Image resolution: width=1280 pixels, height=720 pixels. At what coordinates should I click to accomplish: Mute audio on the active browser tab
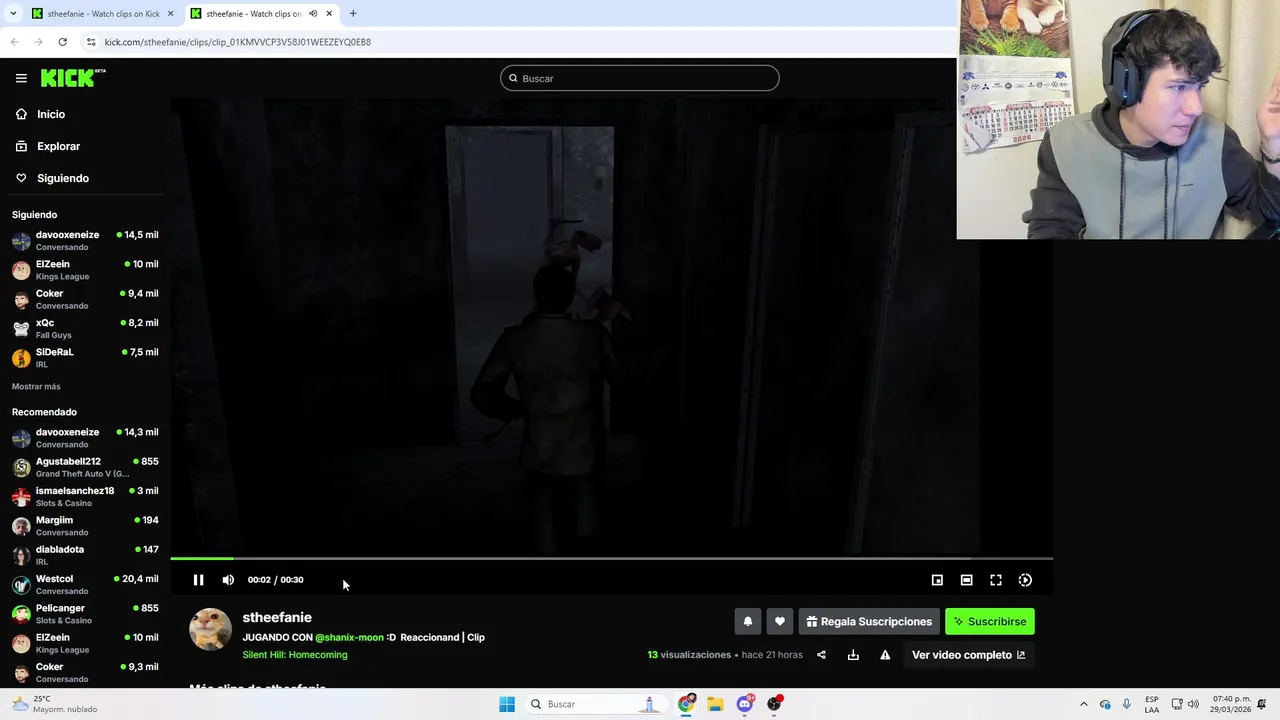point(313,14)
